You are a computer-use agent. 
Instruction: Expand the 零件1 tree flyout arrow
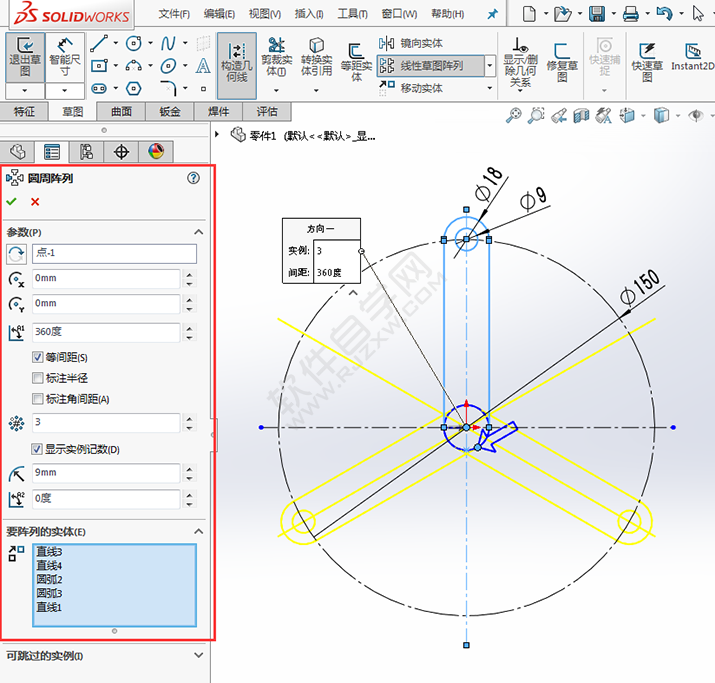pyautogui.click(x=217, y=134)
